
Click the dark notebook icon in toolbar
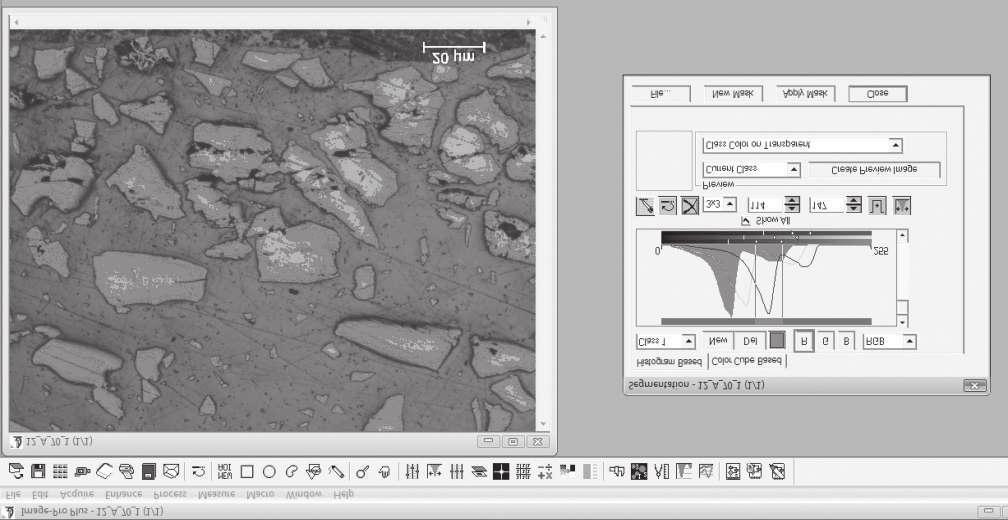148,472
